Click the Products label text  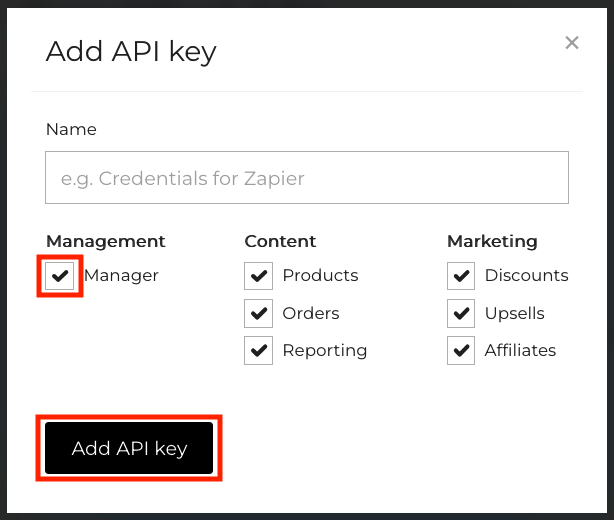320,275
